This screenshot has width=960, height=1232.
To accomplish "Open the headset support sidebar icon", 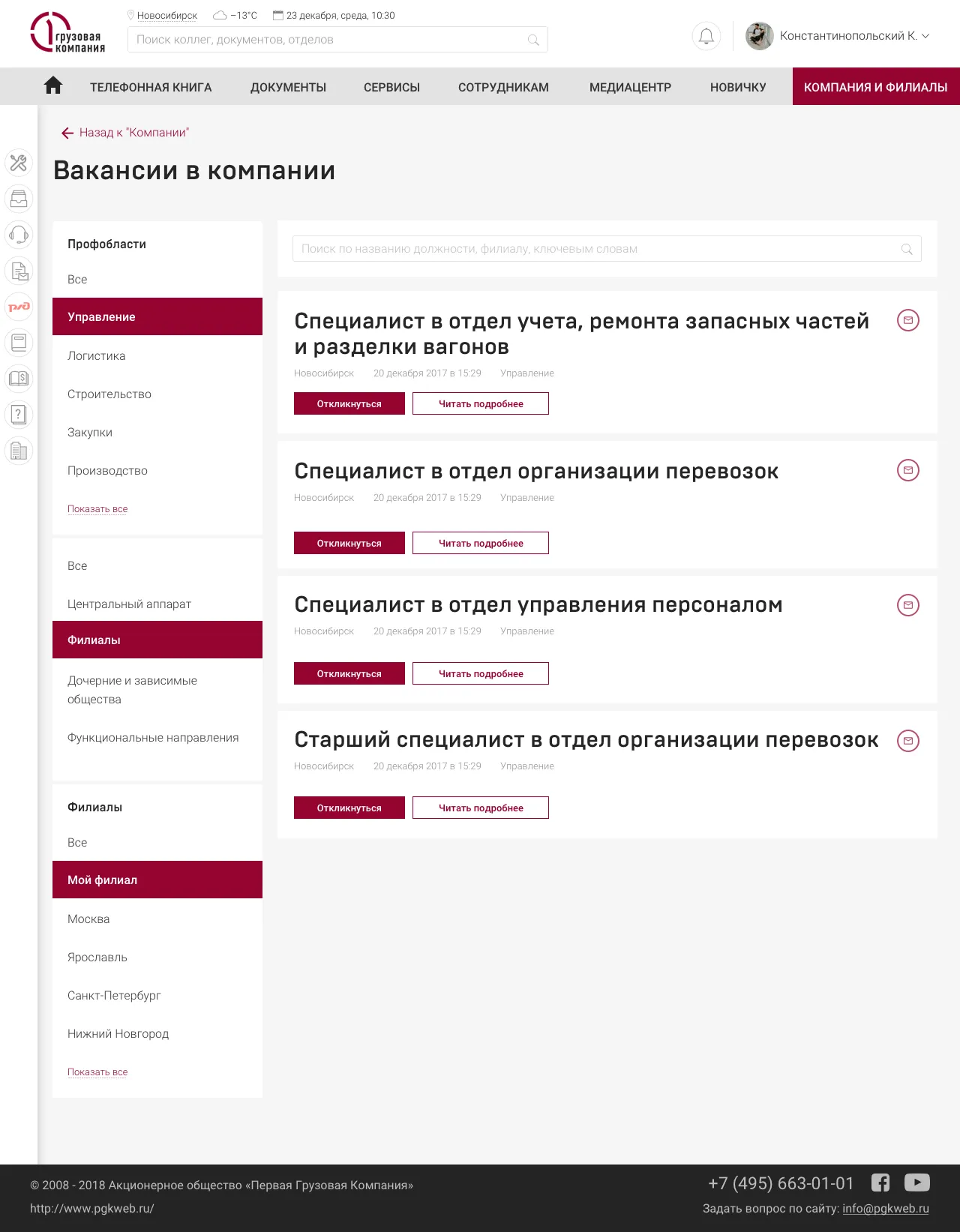I will 19,235.
